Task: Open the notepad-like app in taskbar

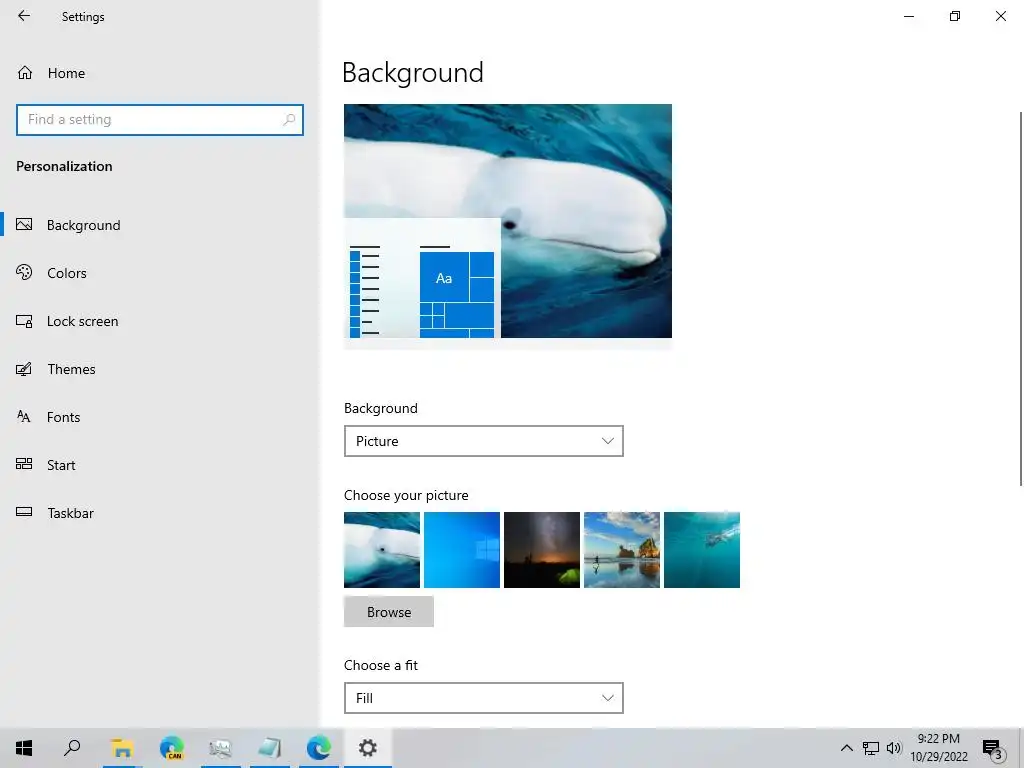Action: 269,748
